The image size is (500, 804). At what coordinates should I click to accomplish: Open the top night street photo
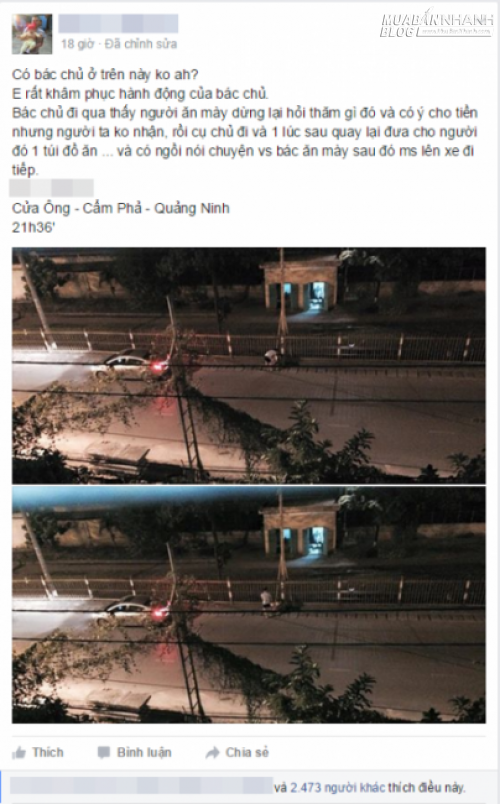pos(249,366)
